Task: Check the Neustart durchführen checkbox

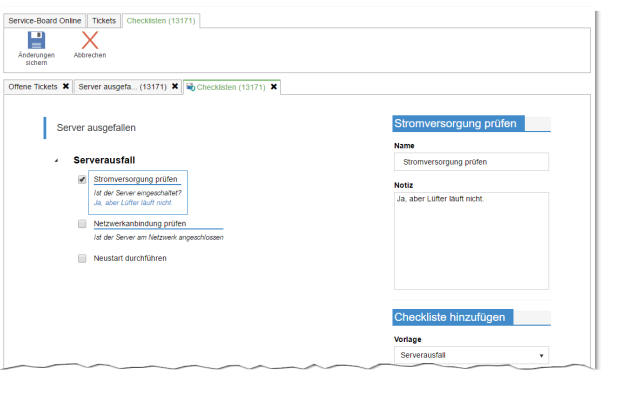Action: pyautogui.click(x=82, y=258)
